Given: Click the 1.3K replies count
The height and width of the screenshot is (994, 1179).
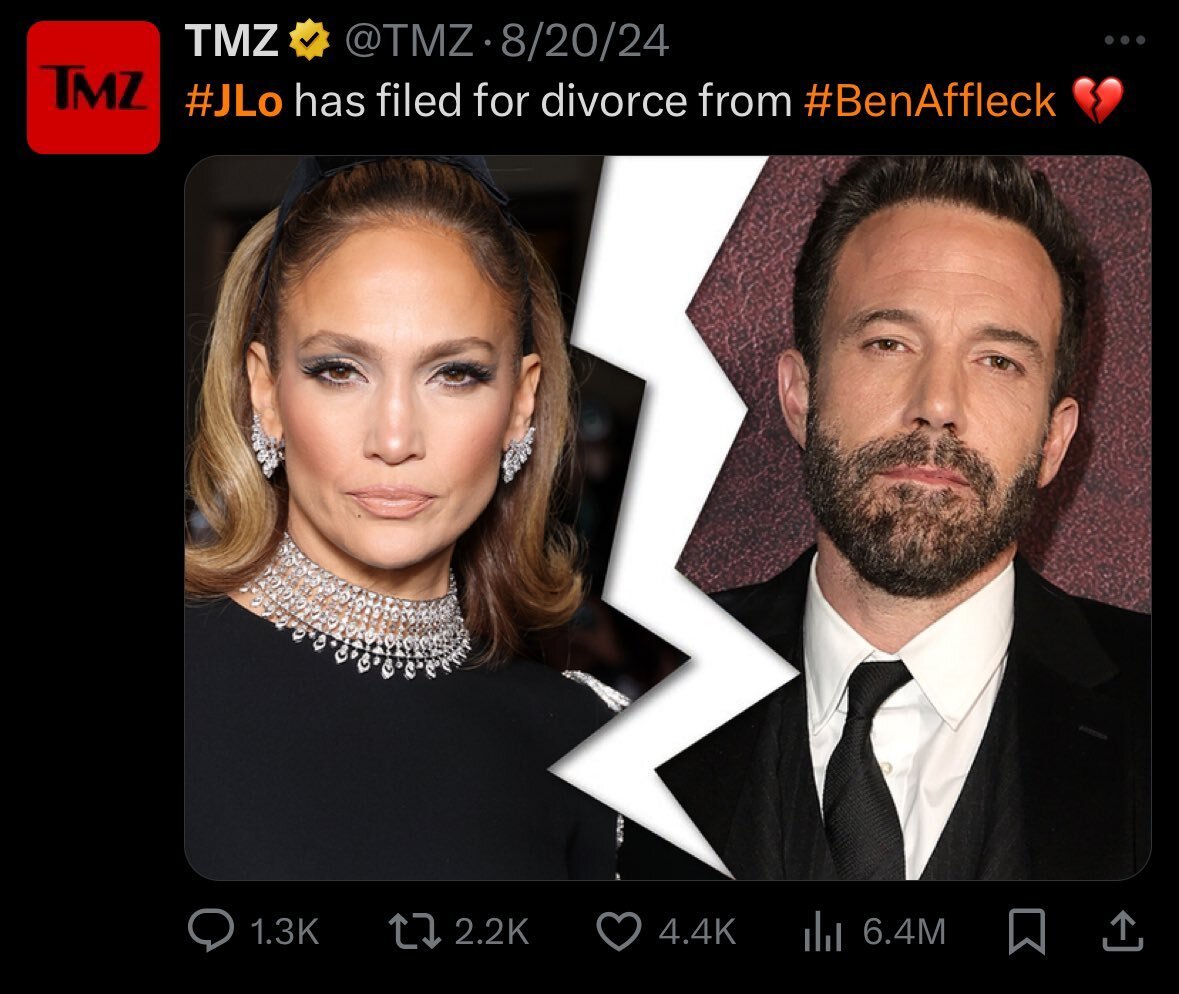Looking at the screenshot, I should click(284, 932).
